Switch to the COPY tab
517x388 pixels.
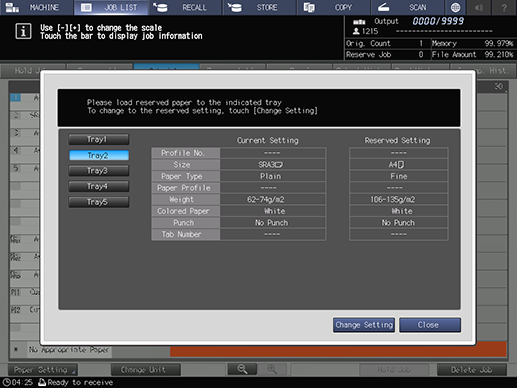[334, 7]
